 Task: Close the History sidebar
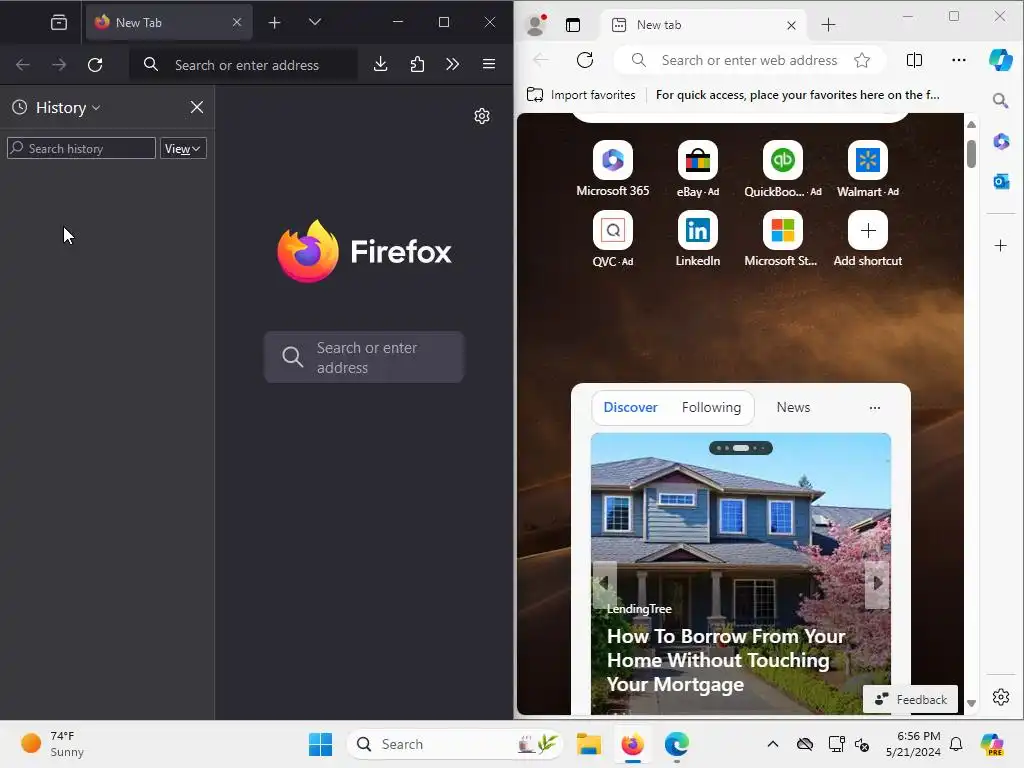point(197,107)
